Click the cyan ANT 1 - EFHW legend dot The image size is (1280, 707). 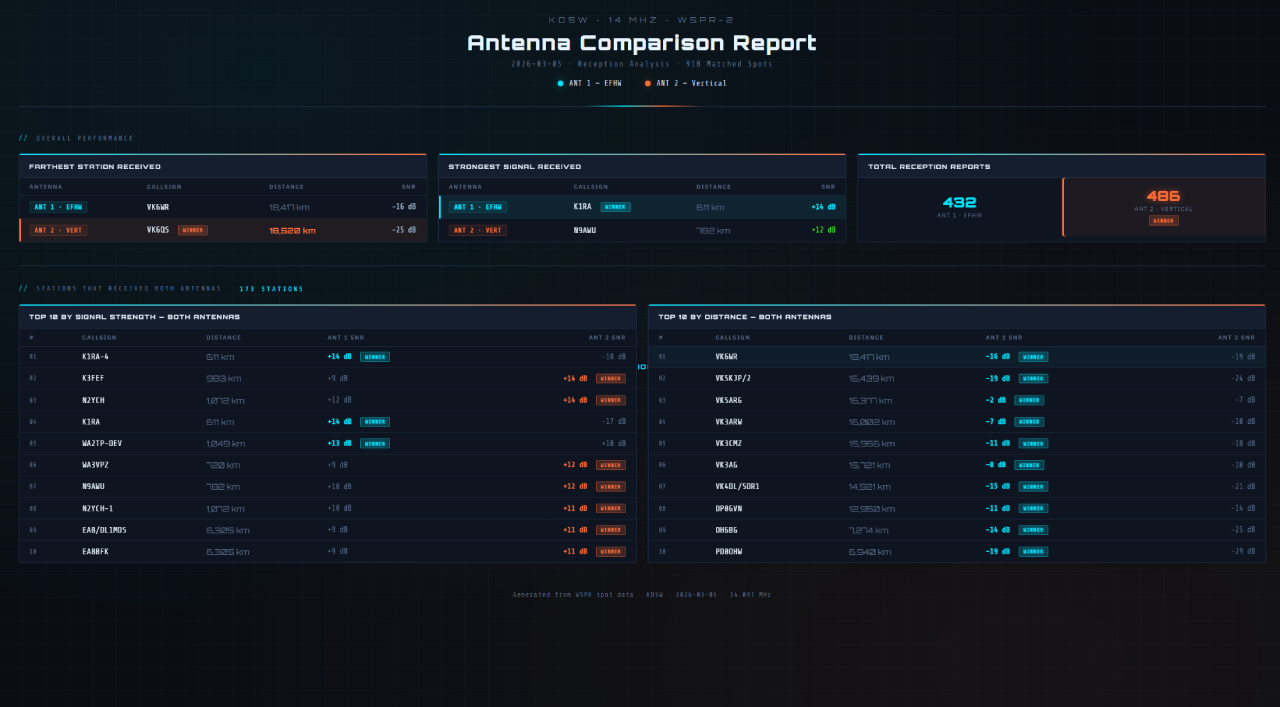(x=561, y=84)
